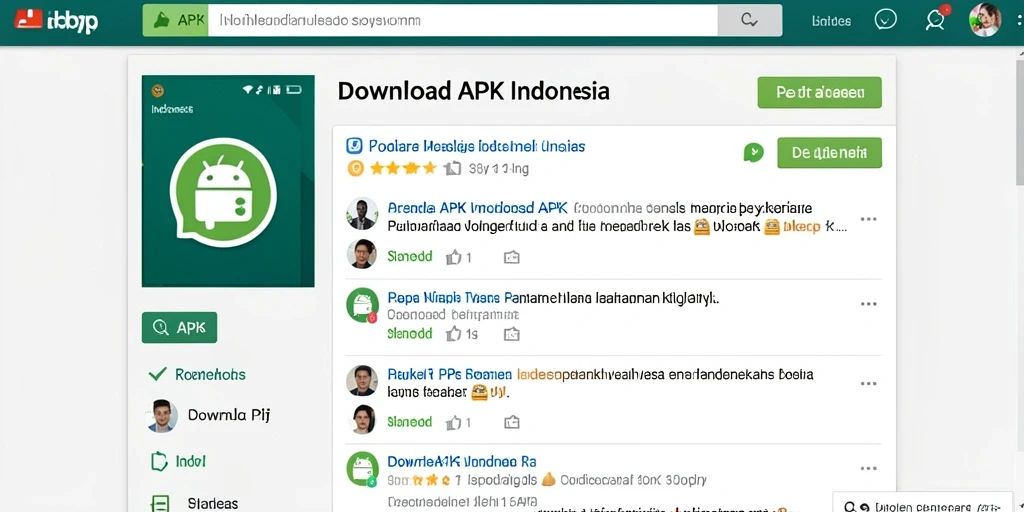1024x512 pixels.
Task: Open more options for 'Rapa Nirapia' post
Action: click(868, 304)
